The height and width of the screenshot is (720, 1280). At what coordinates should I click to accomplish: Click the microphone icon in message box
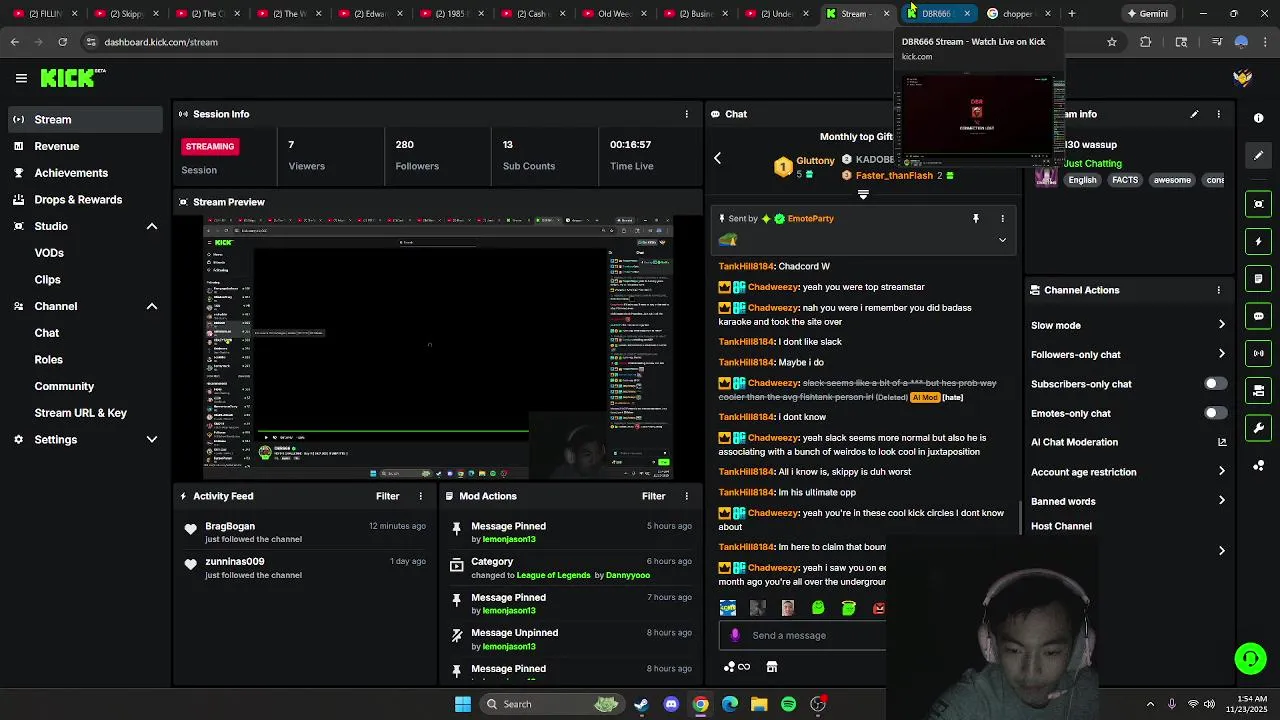pyautogui.click(x=735, y=635)
